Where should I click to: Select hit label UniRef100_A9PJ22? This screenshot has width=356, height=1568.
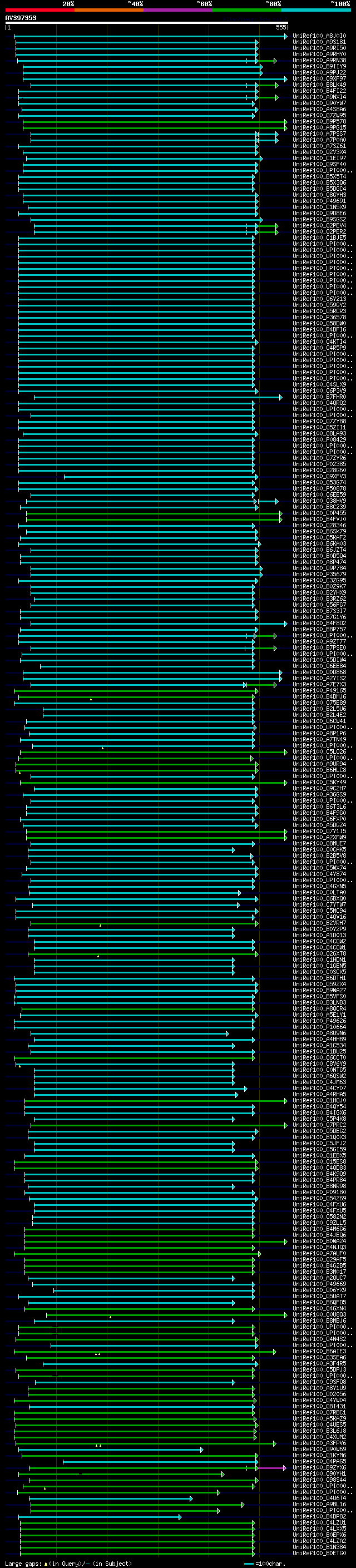click(x=319, y=72)
